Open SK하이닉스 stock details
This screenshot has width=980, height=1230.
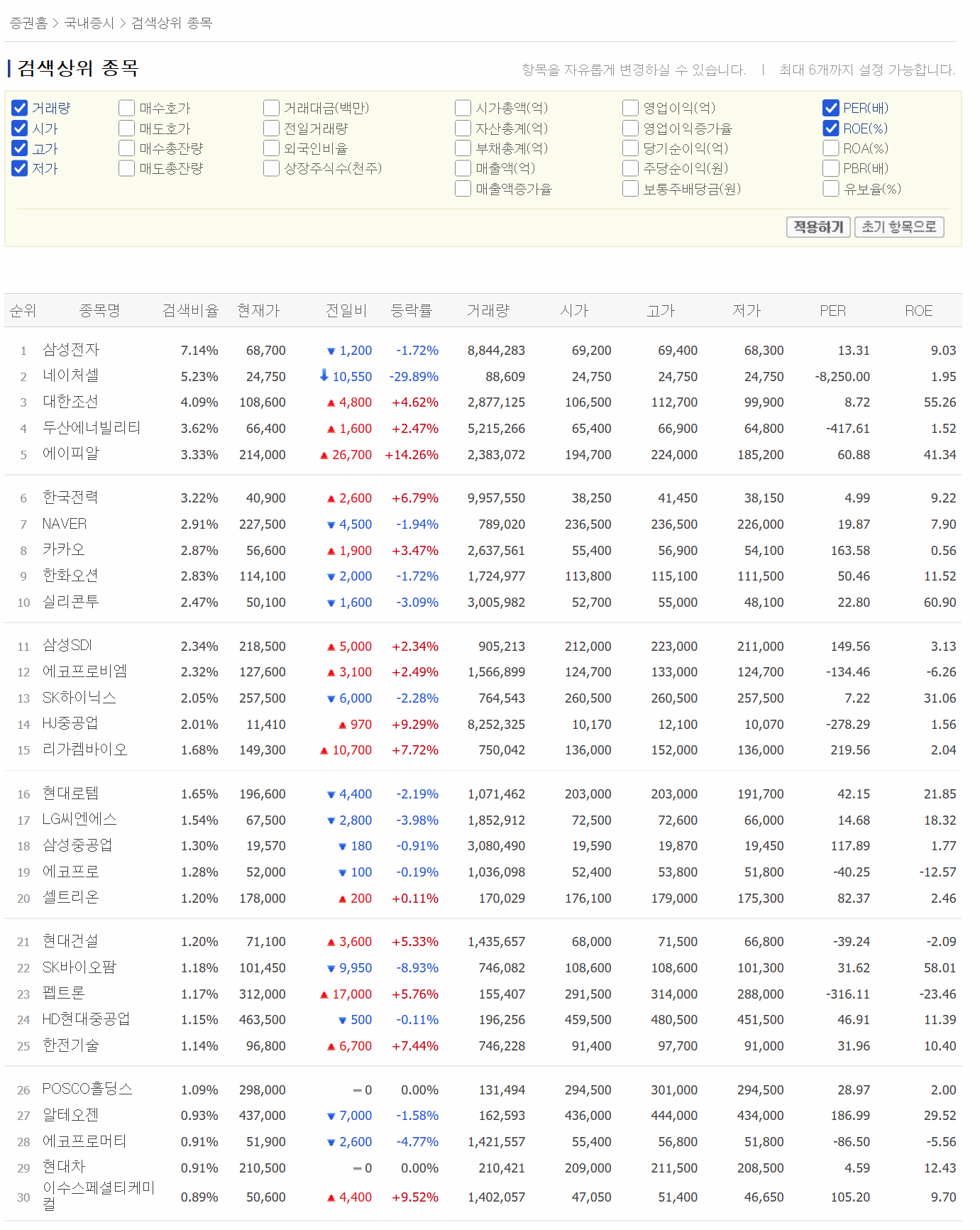point(79,698)
